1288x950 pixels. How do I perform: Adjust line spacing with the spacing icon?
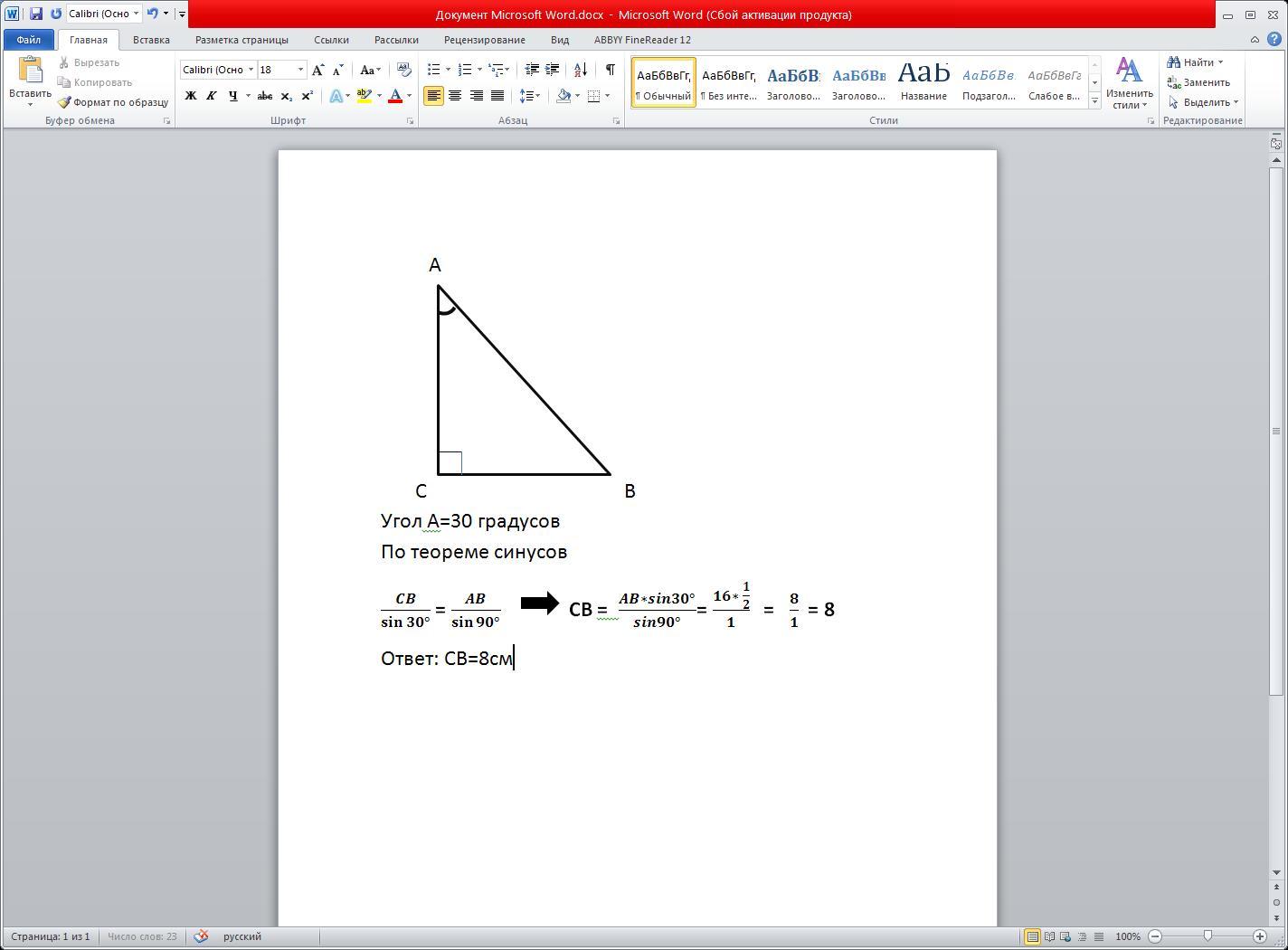pos(526,96)
